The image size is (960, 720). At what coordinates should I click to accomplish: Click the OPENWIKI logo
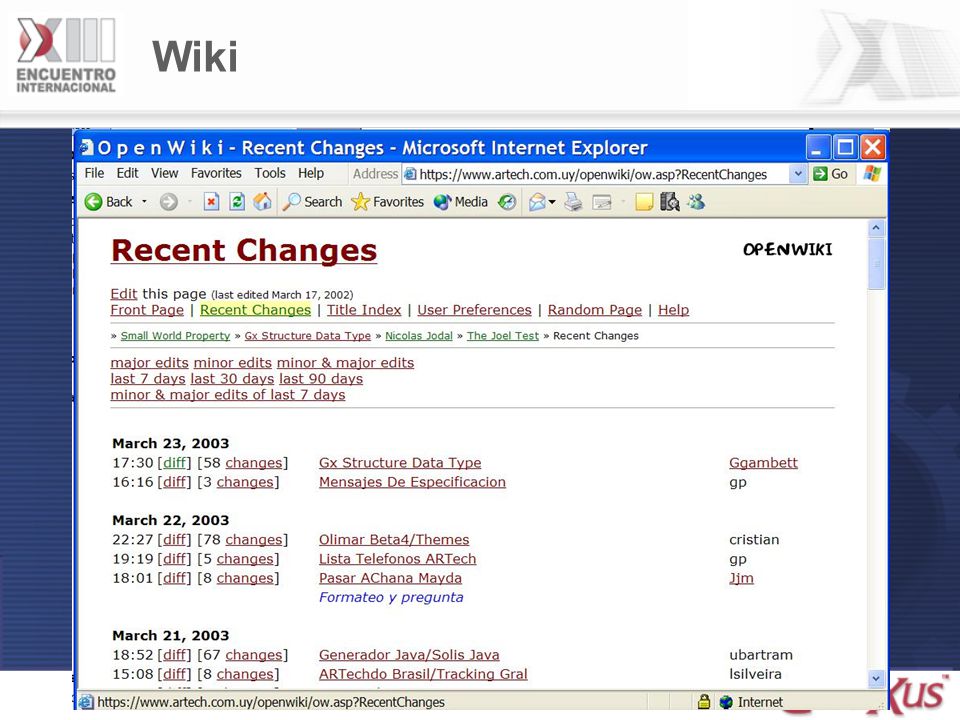point(787,249)
